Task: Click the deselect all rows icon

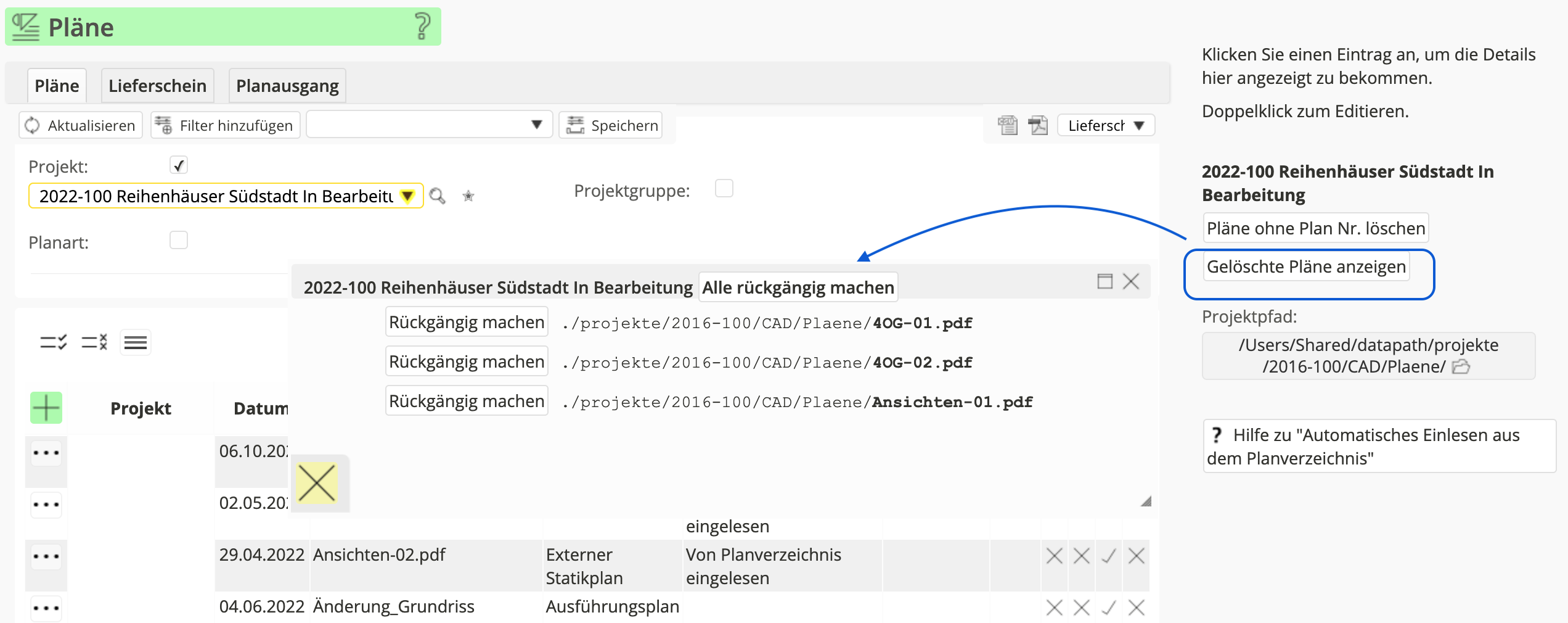Action: pyautogui.click(x=94, y=342)
